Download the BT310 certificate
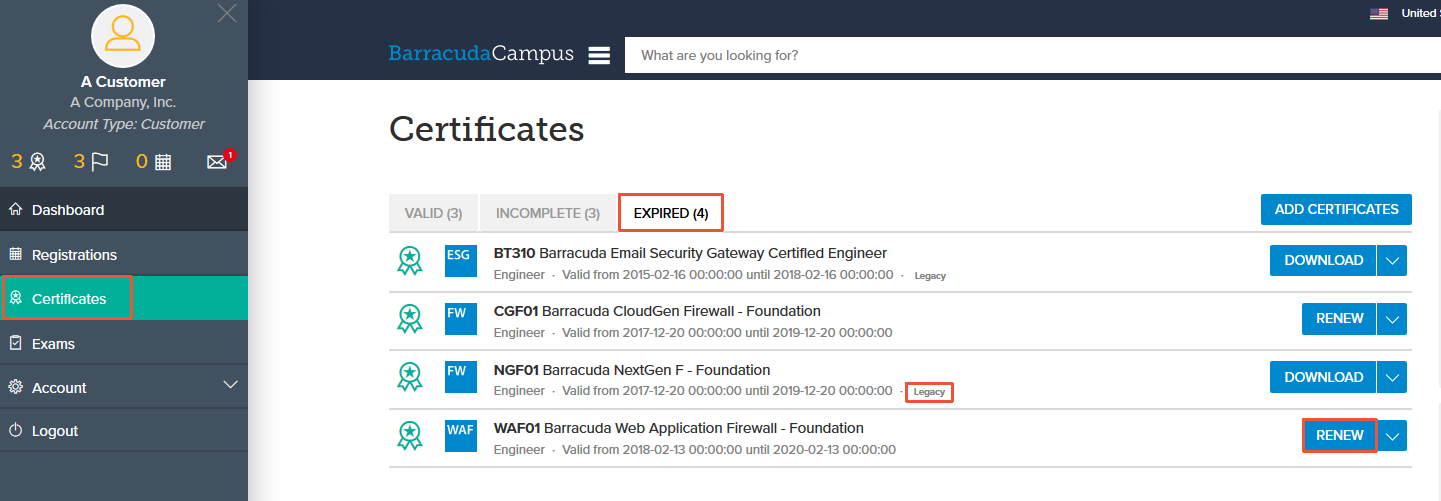 (x=1323, y=260)
